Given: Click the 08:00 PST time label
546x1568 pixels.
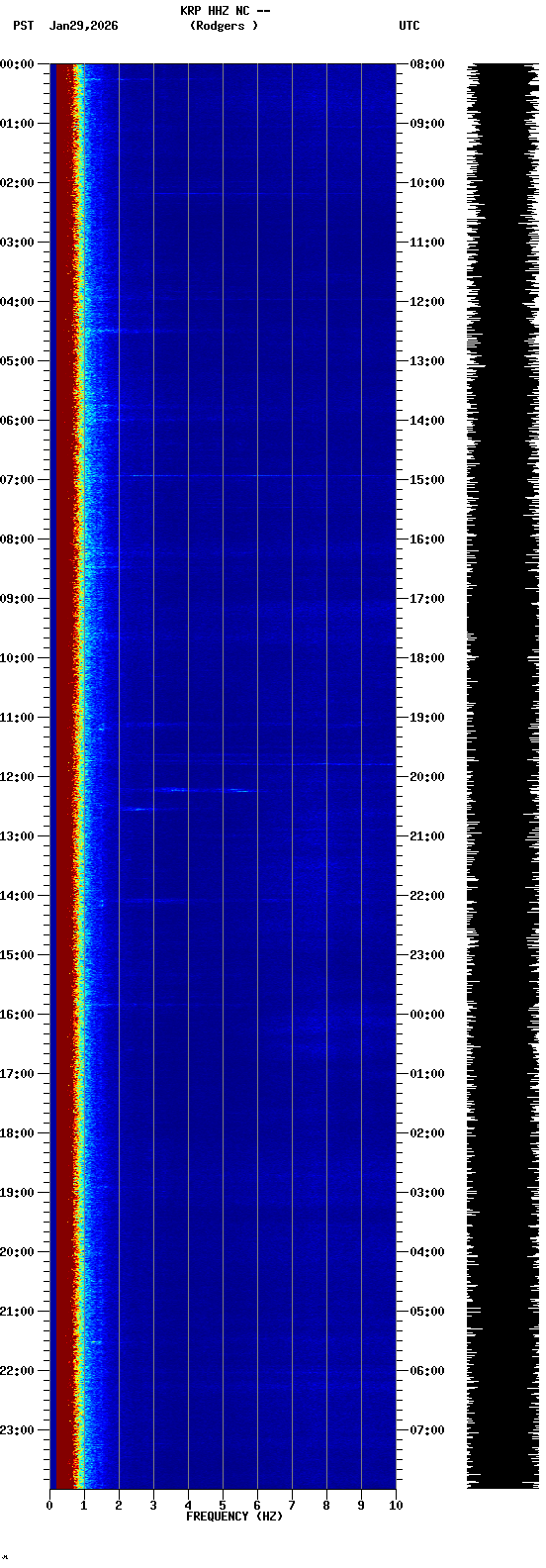Looking at the screenshot, I should (18, 539).
